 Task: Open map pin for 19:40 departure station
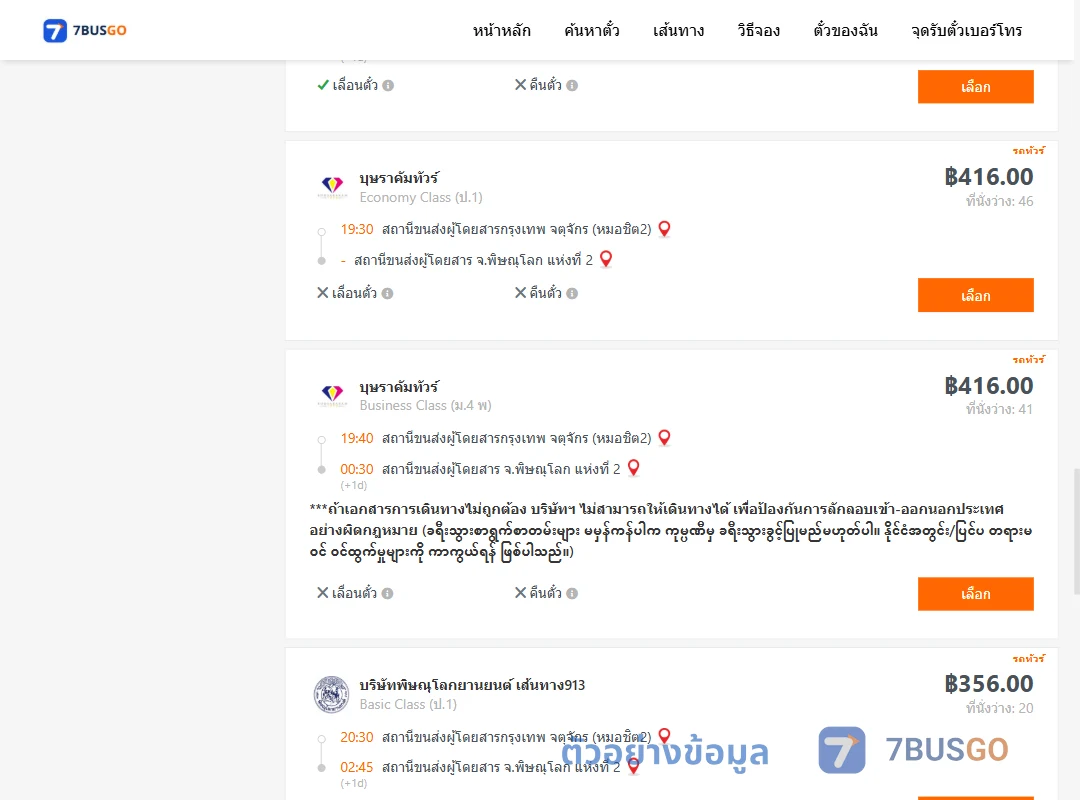[x=664, y=438]
